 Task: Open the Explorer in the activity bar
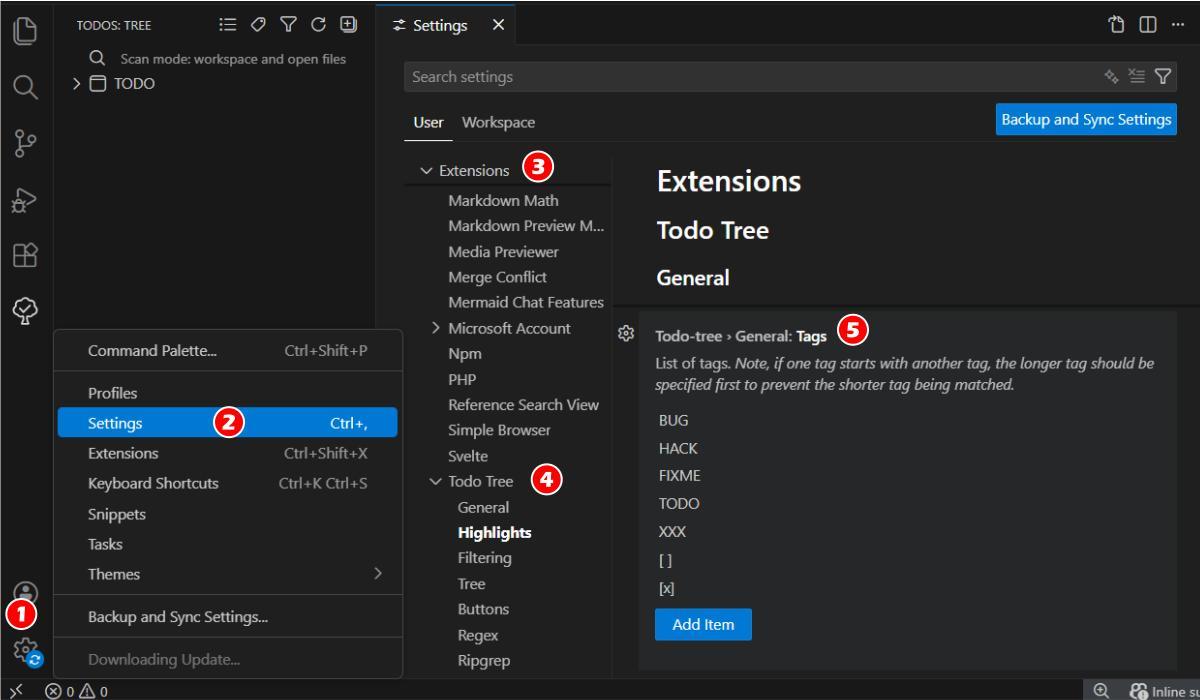point(25,32)
